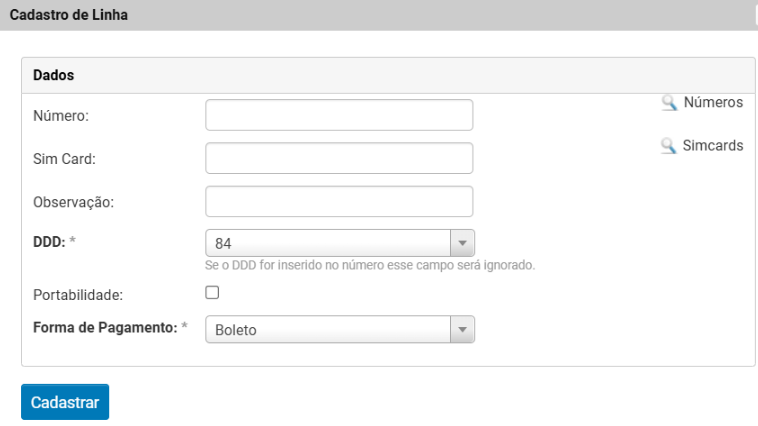Image resolution: width=758 pixels, height=426 pixels.
Task: Expand the Forma de Pagamento dropdown arrow
Action: pos(461,329)
